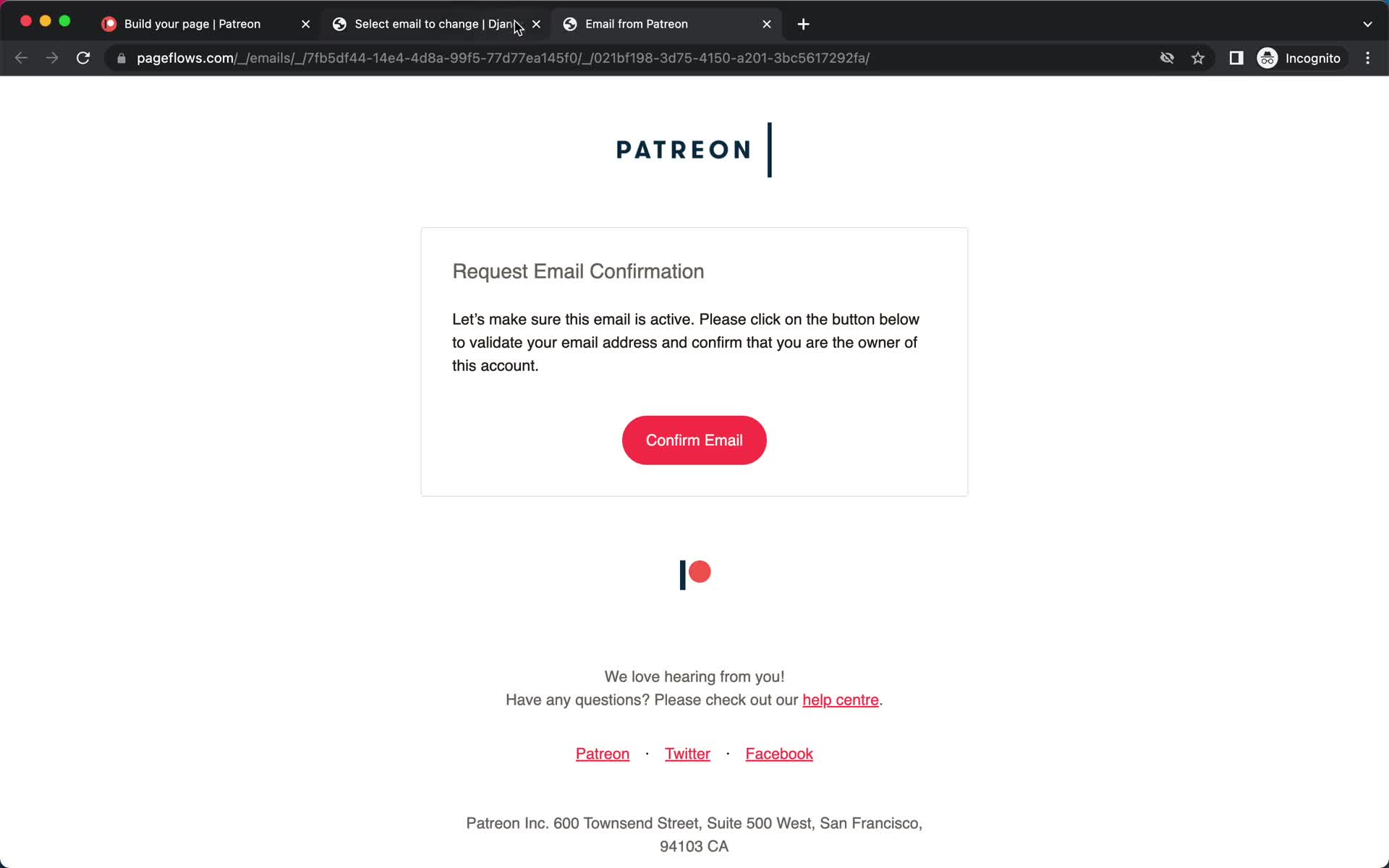Image resolution: width=1389 pixels, height=868 pixels.
Task: Click the 'Confirm Email' button
Action: coord(694,440)
